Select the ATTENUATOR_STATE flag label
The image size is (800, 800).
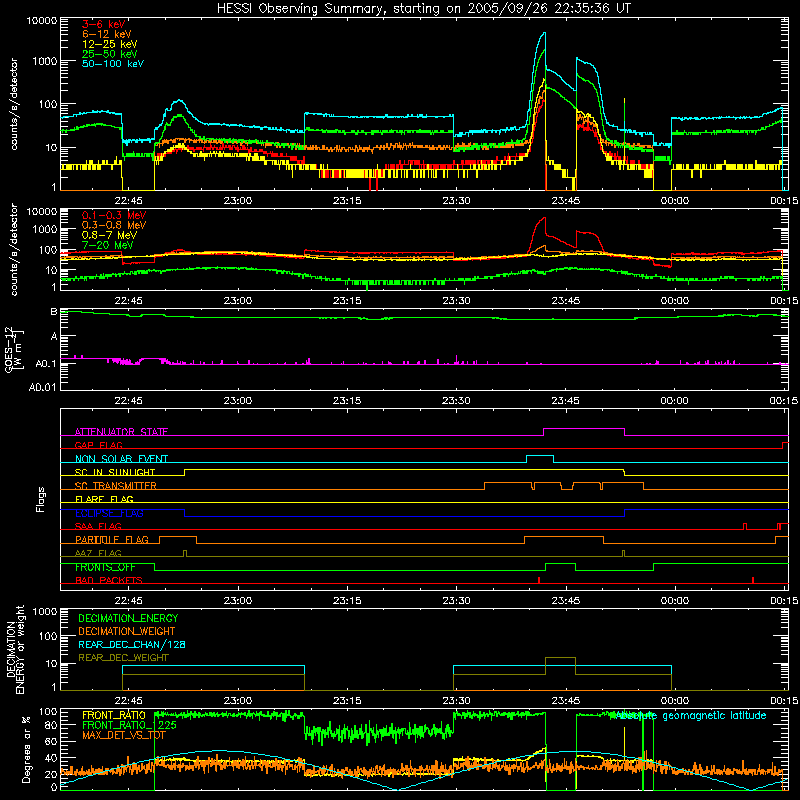click(121, 432)
